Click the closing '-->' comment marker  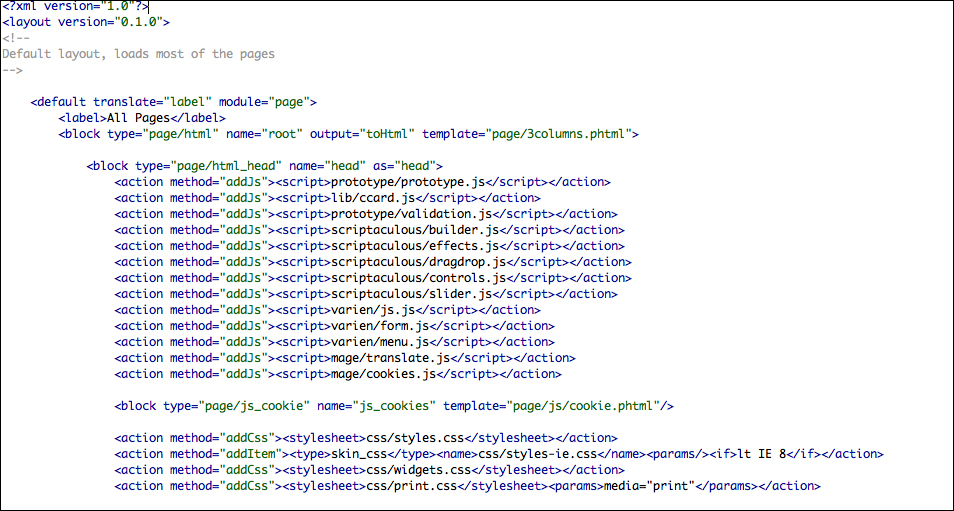pos(12,70)
